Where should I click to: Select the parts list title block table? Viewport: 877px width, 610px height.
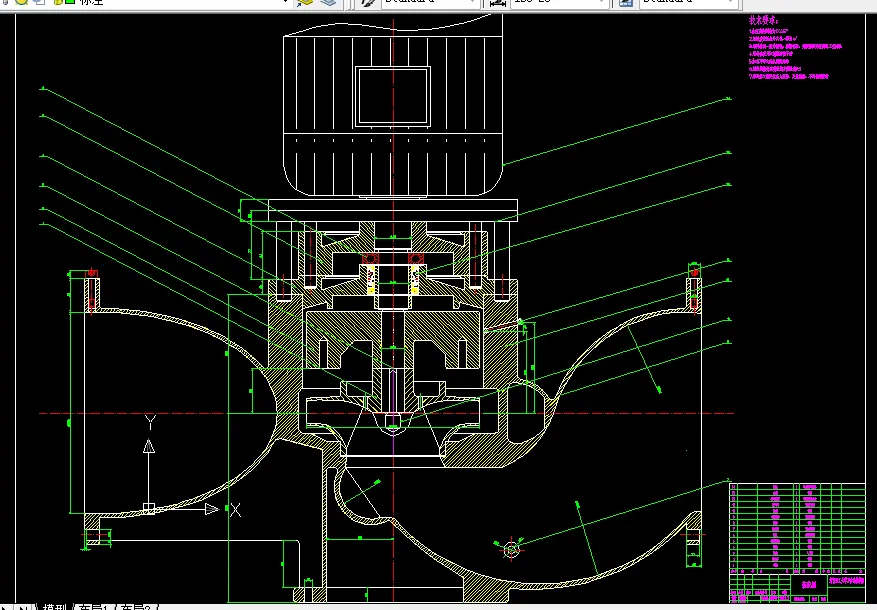point(797,542)
